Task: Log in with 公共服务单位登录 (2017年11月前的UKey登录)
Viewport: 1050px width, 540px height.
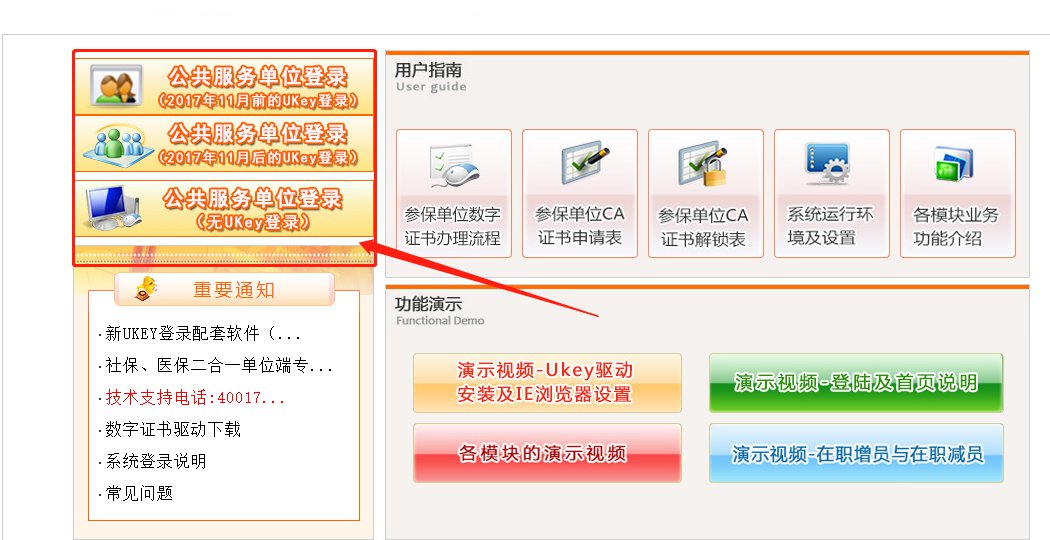Action: (224, 86)
